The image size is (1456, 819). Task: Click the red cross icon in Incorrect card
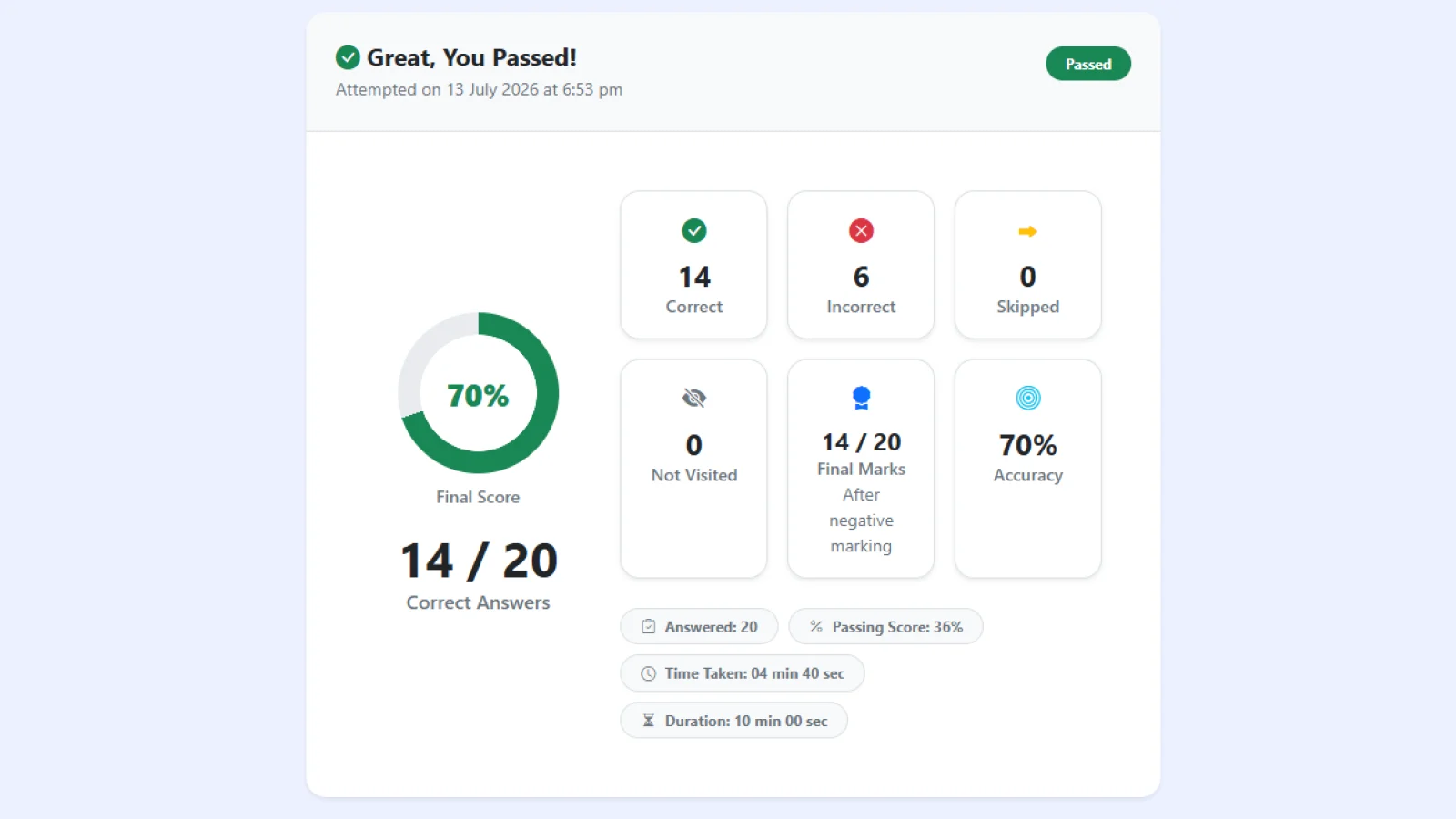[x=861, y=231]
